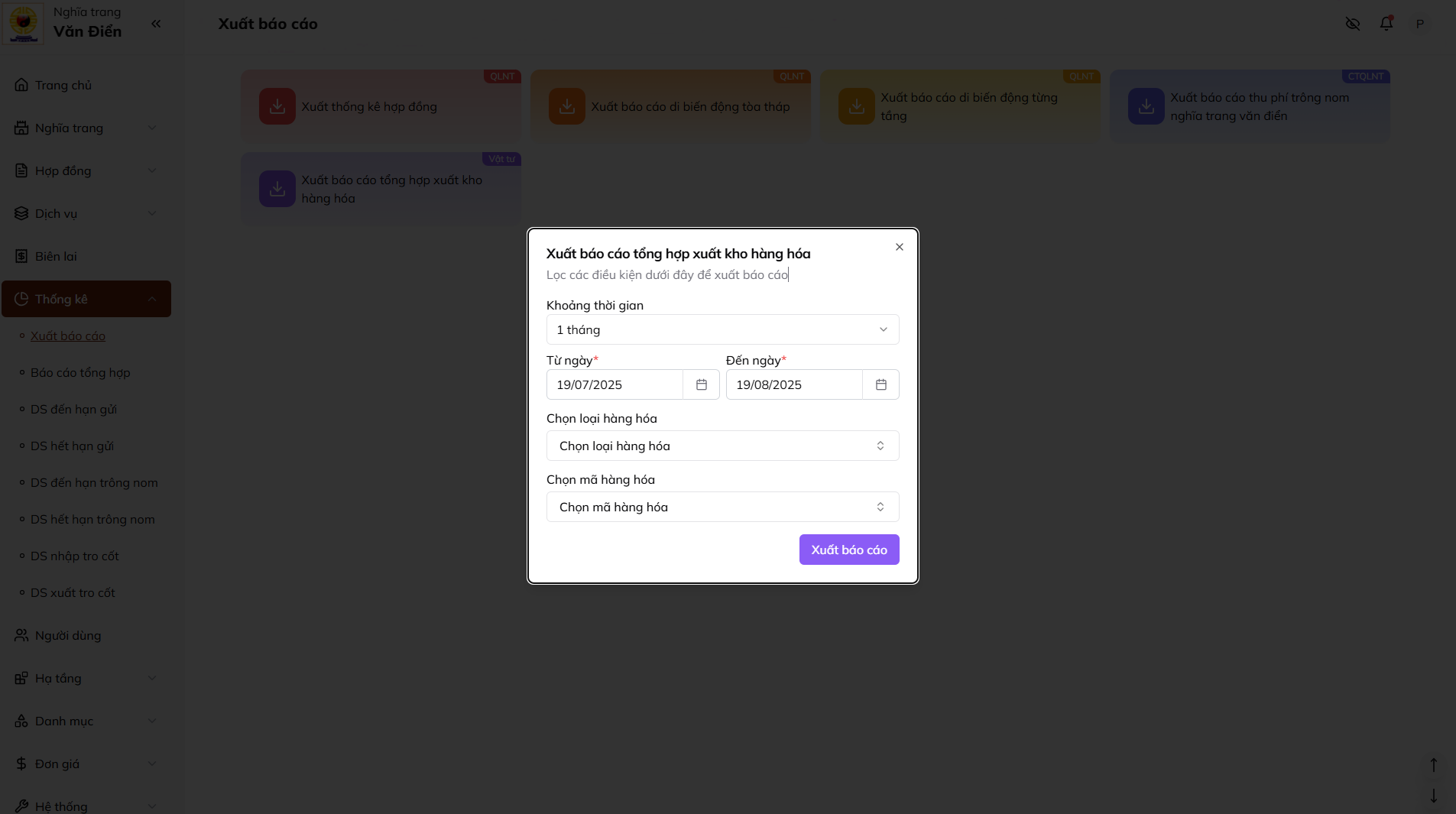The height and width of the screenshot is (814, 1456).
Task: Open the Đến ngày calendar picker icon
Action: coord(880,384)
